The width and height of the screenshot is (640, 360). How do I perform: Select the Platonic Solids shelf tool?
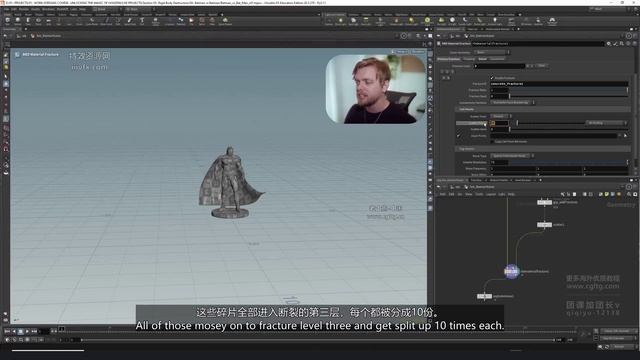point(156,21)
